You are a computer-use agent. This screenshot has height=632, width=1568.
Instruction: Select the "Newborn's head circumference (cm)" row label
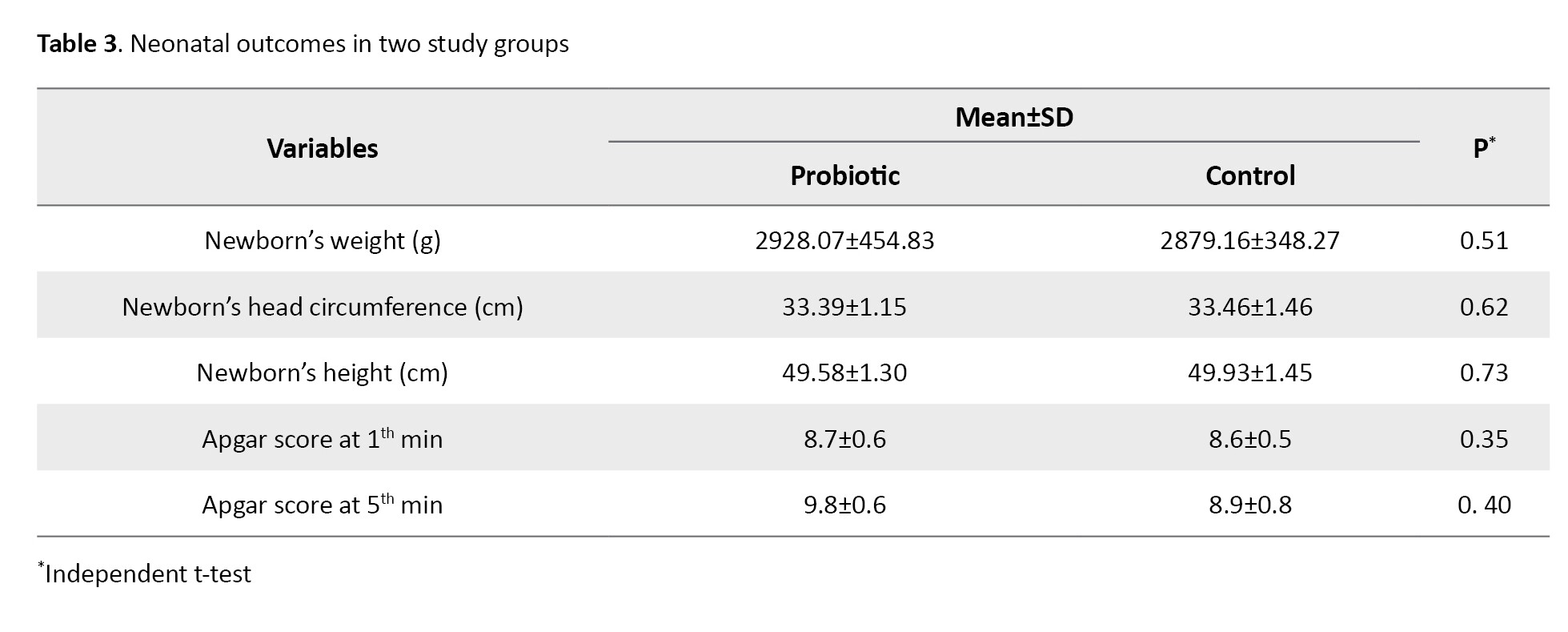click(322, 307)
